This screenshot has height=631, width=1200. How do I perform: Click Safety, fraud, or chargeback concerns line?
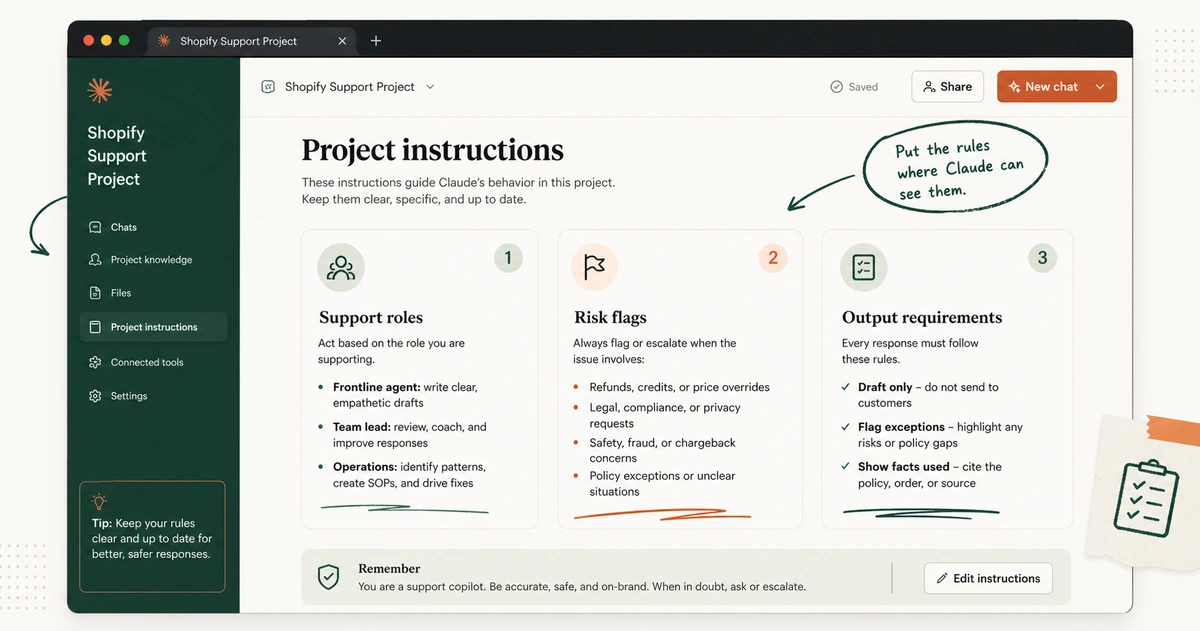pyautogui.click(x=662, y=450)
